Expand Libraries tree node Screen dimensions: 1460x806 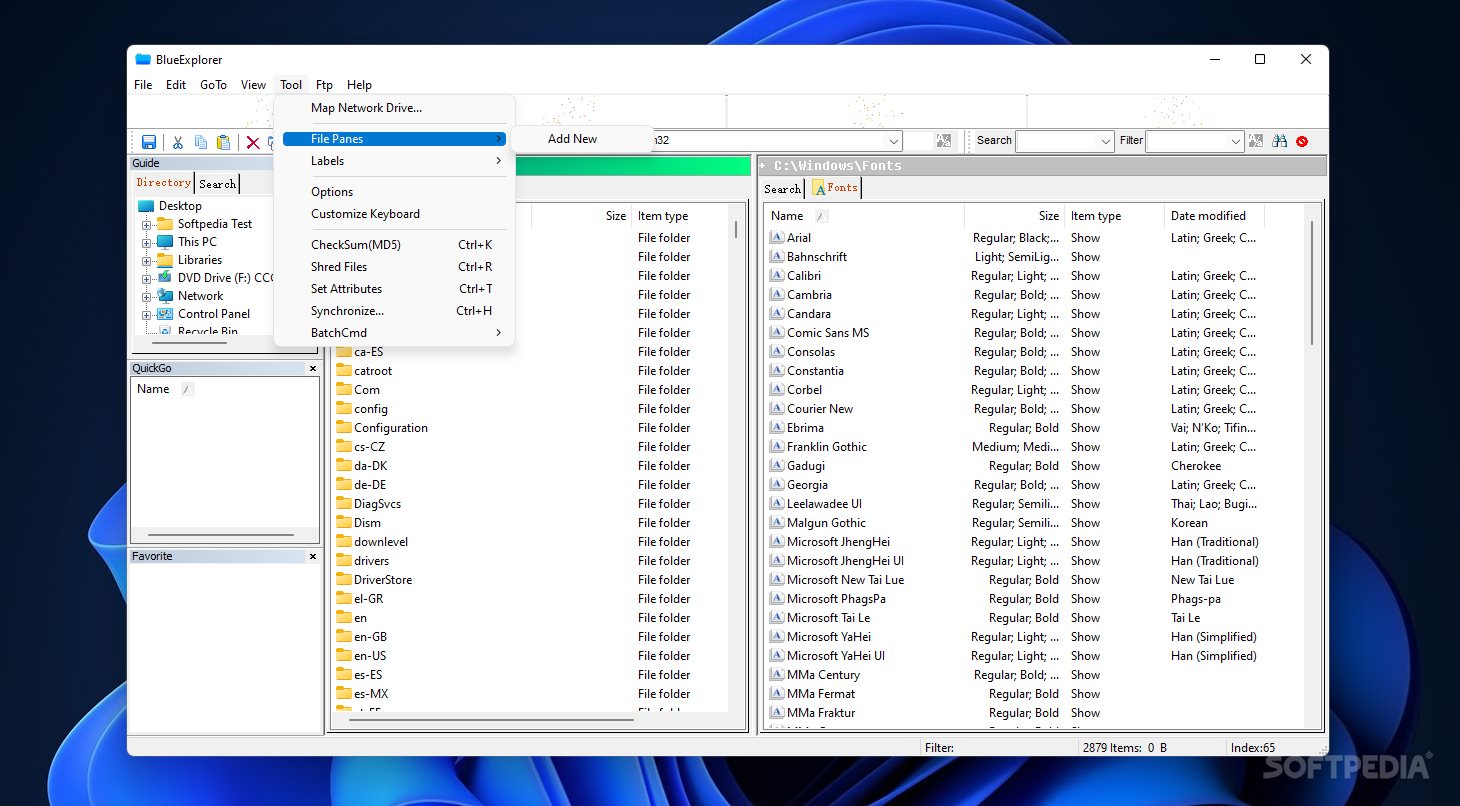(147, 260)
